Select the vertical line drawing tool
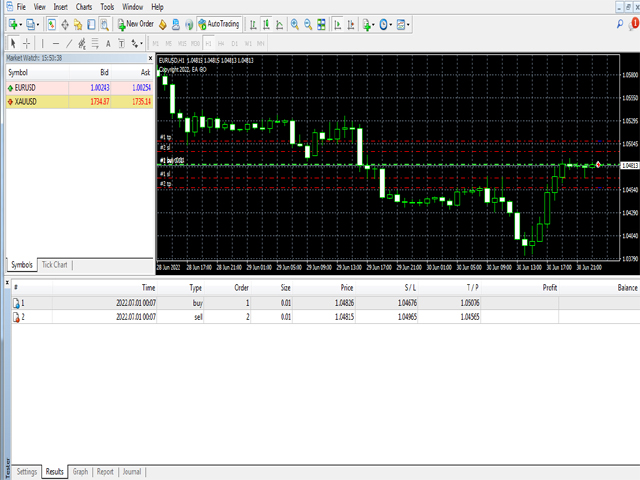 (42, 43)
